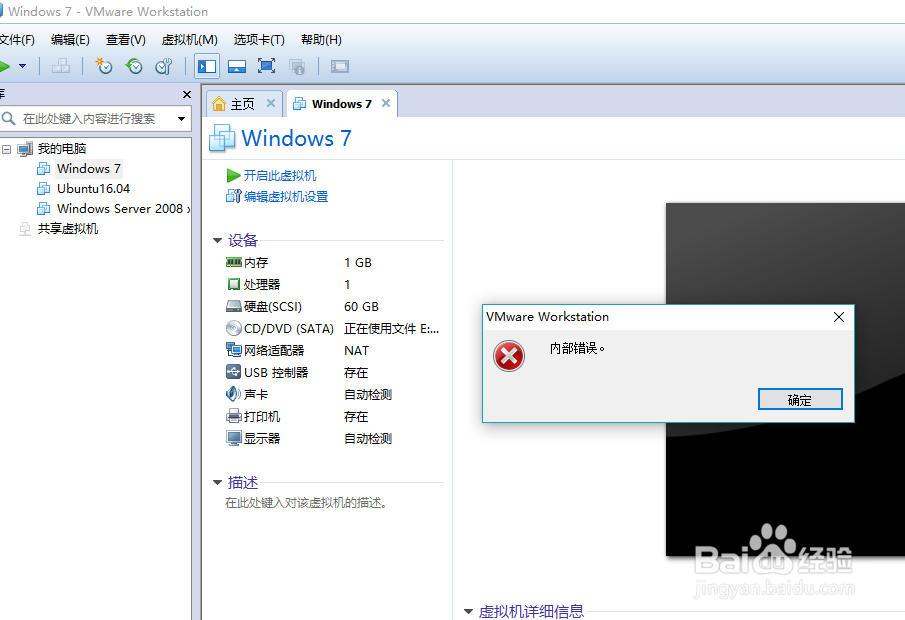The width and height of the screenshot is (905, 620).
Task: Open the 编辑(E) menu
Action: pyautogui.click(x=70, y=40)
